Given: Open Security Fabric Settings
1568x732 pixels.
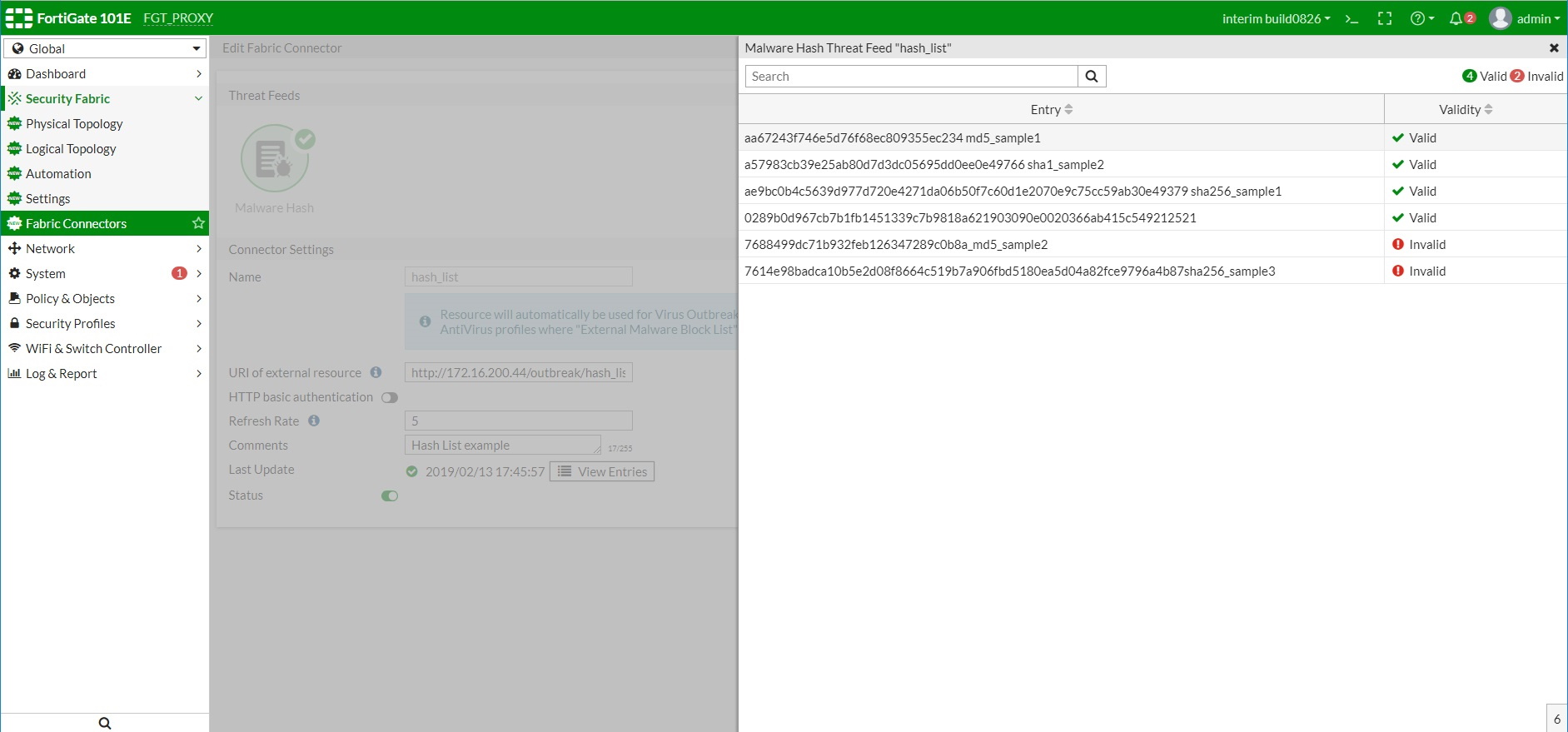Looking at the screenshot, I should (x=47, y=198).
